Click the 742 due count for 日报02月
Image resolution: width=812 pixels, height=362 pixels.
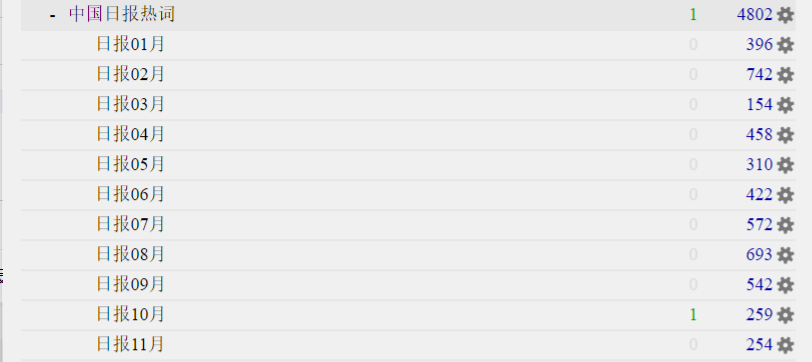point(759,75)
